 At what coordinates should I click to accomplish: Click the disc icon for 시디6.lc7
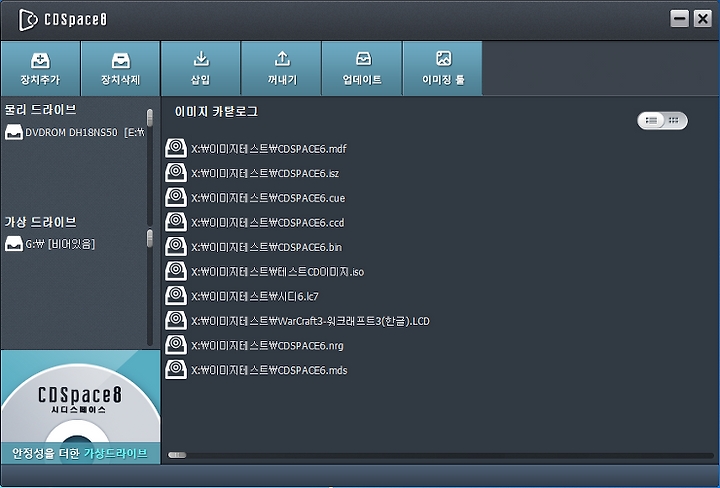coord(176,296)
